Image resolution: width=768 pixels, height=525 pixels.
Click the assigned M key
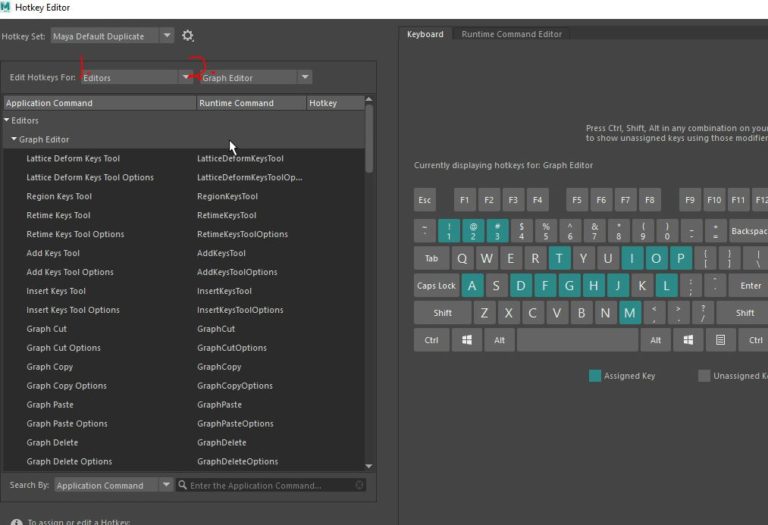coord(630,312)
